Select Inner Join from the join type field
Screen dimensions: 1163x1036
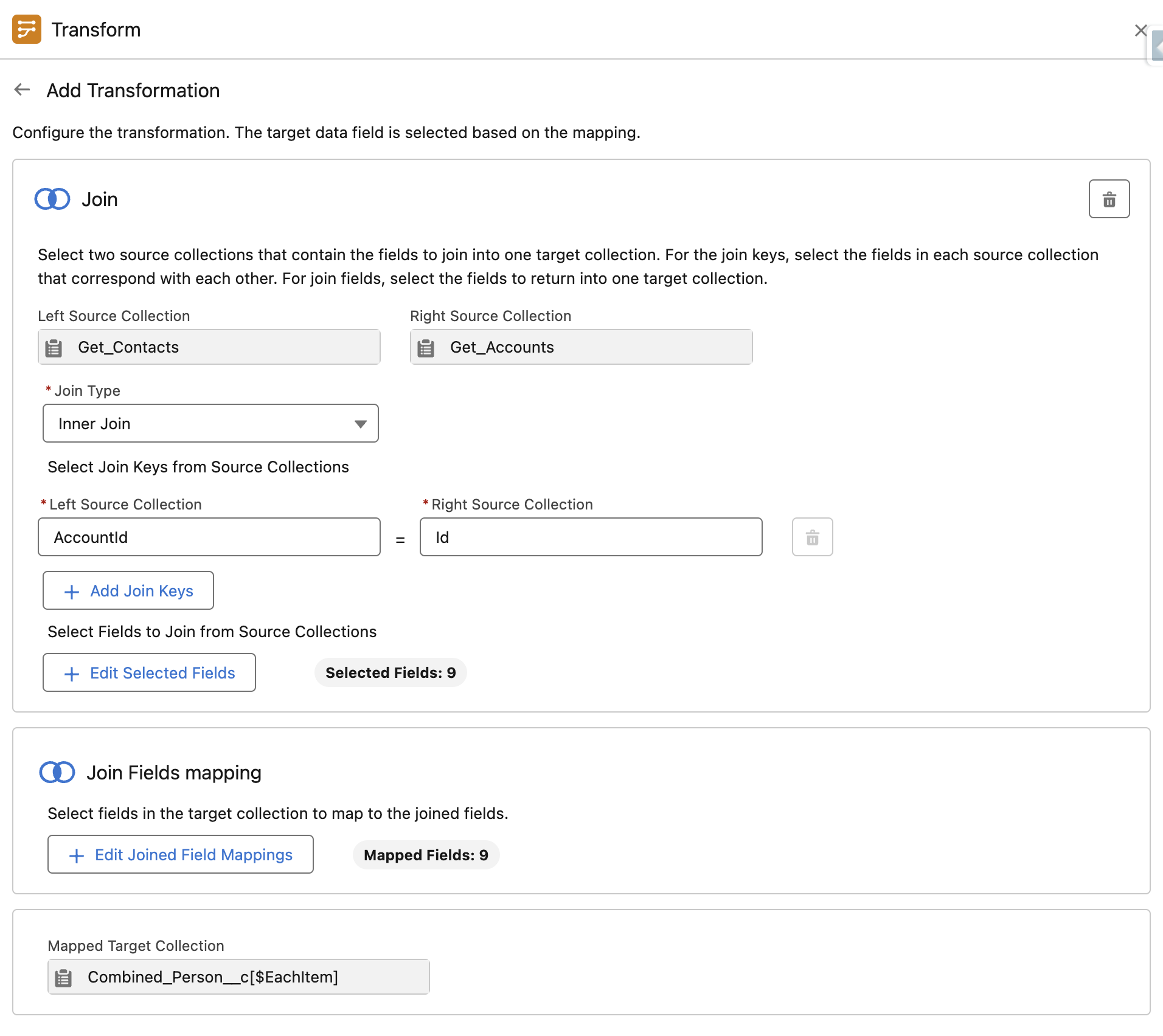point(210,423)
